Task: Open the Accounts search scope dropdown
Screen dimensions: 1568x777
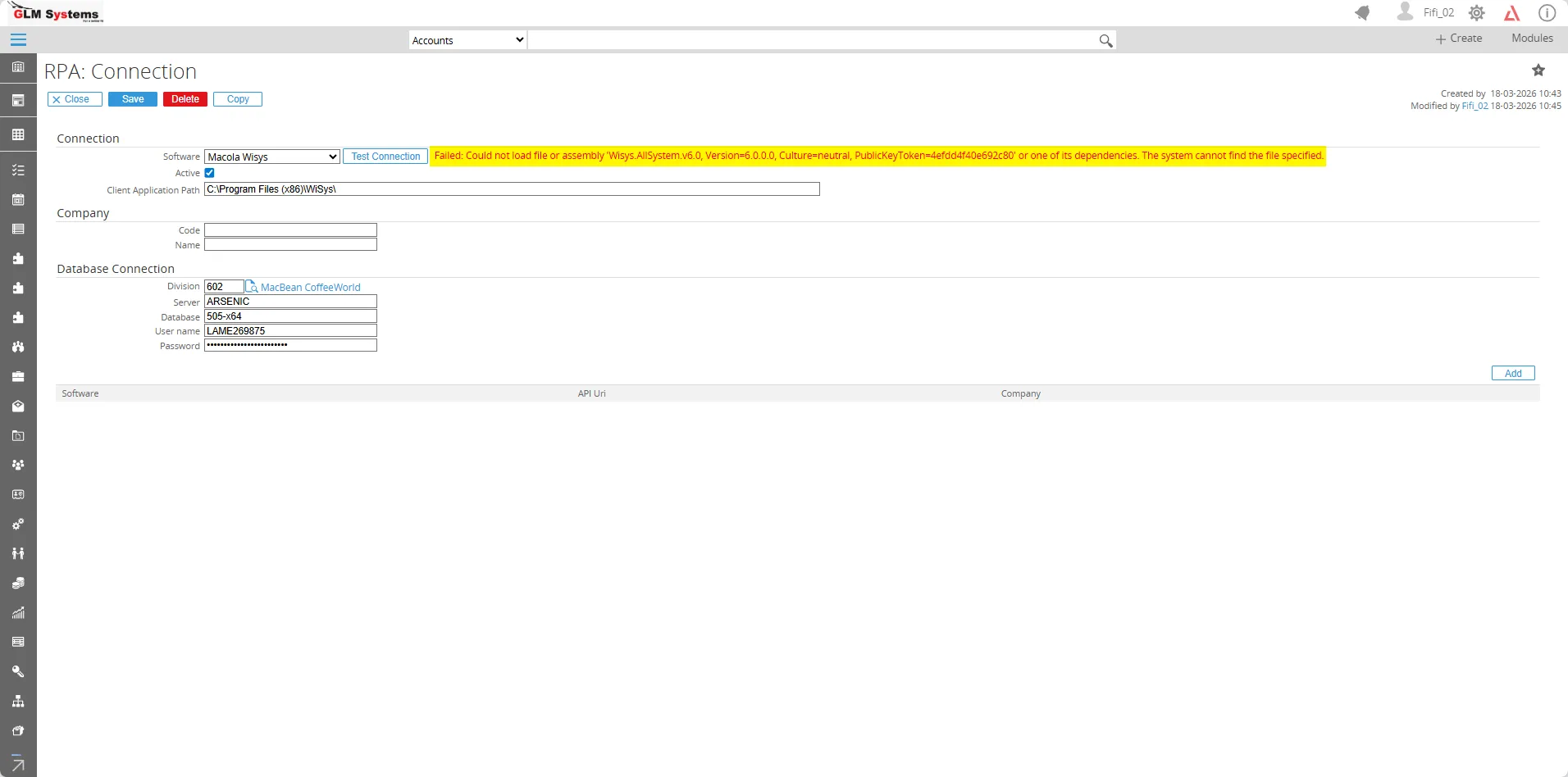Action: click(467, 40)
